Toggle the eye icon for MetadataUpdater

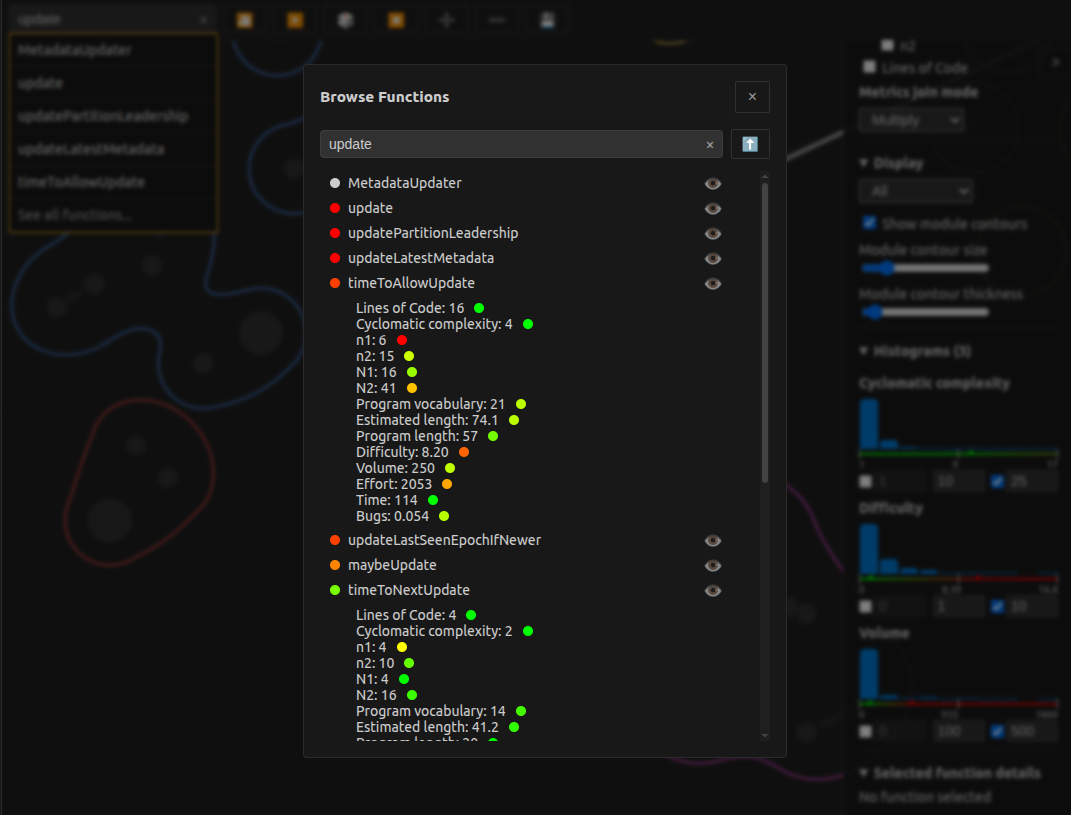[712, 183]
